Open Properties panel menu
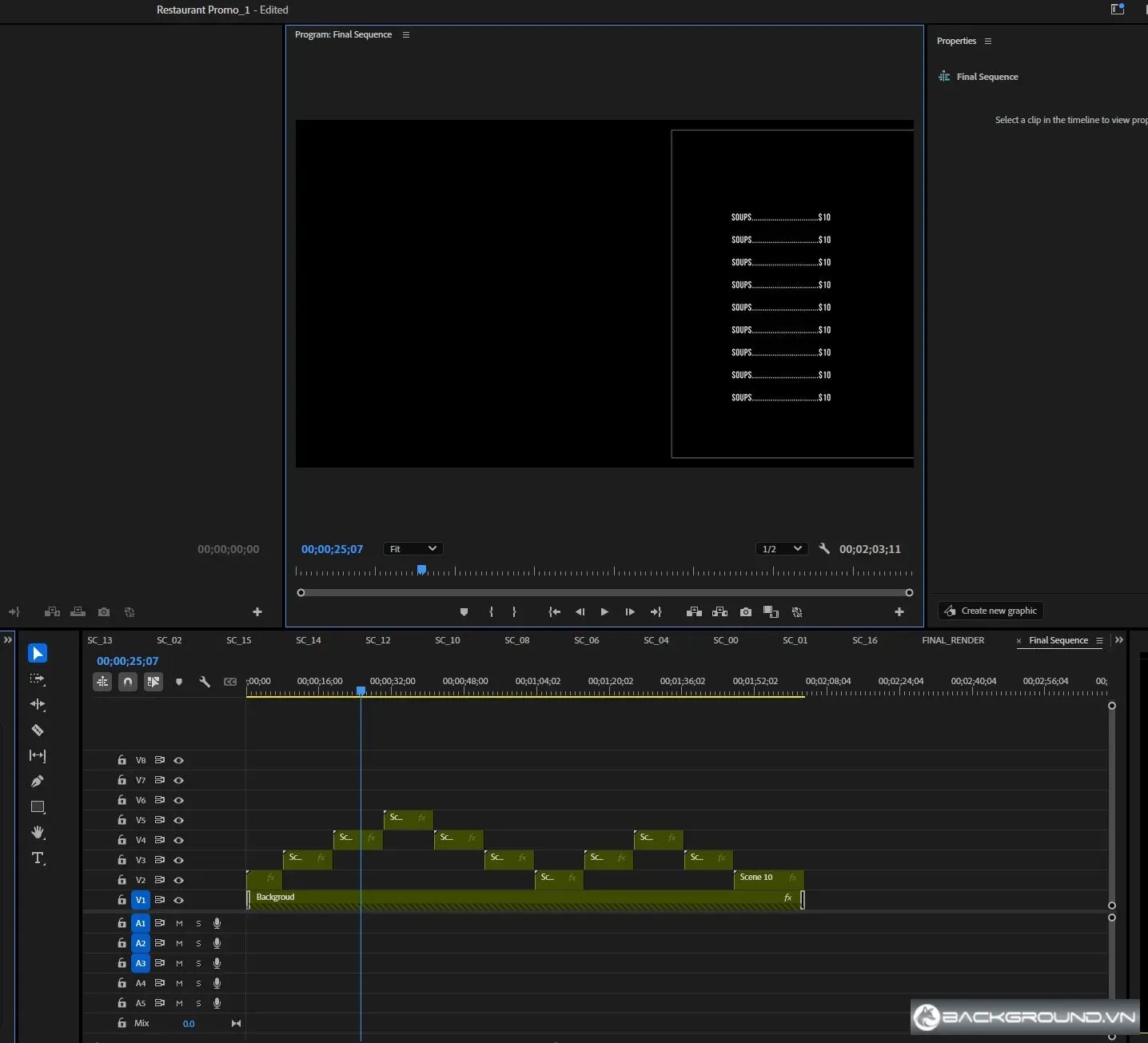Screen dimensions: 1148x1043 988,41
